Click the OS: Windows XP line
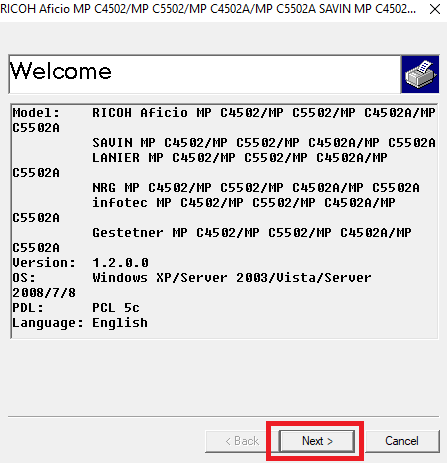Viewport: 447px width, 463px height. [192, 278]
